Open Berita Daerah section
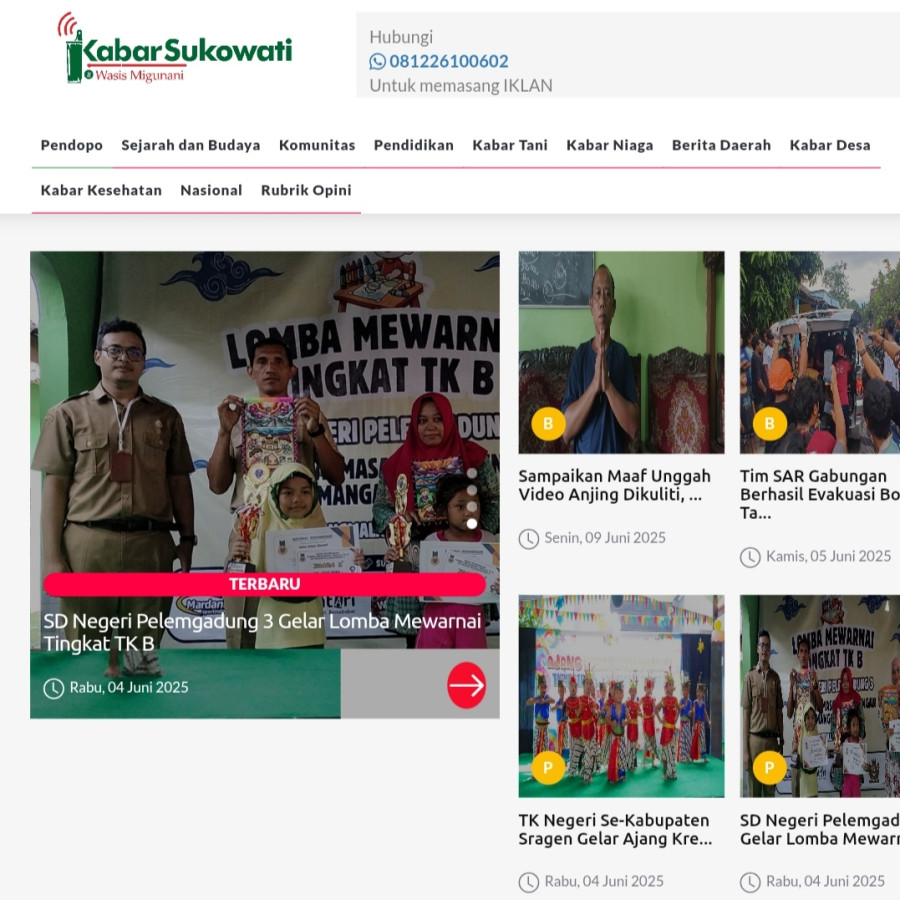Screen dimensions: 900x900 (x=721, y=145)
